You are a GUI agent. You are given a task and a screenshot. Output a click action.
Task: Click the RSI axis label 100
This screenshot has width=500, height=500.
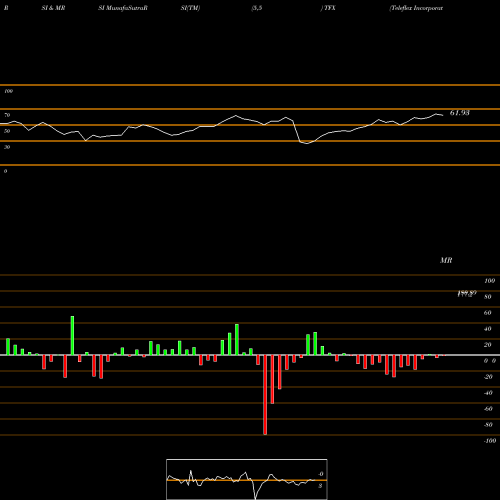click(9, 91)
